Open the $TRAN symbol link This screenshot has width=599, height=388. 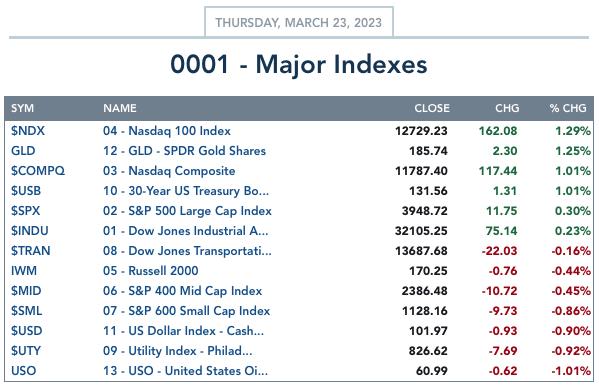pos(31,251)
